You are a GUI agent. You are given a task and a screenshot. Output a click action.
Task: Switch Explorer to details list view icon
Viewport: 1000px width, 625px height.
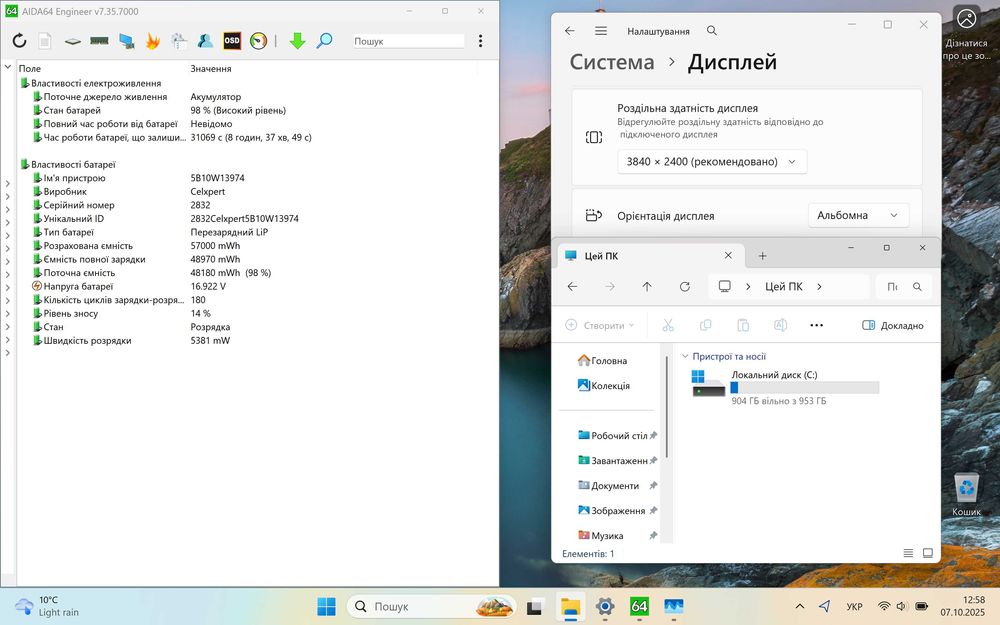point(908,553)
